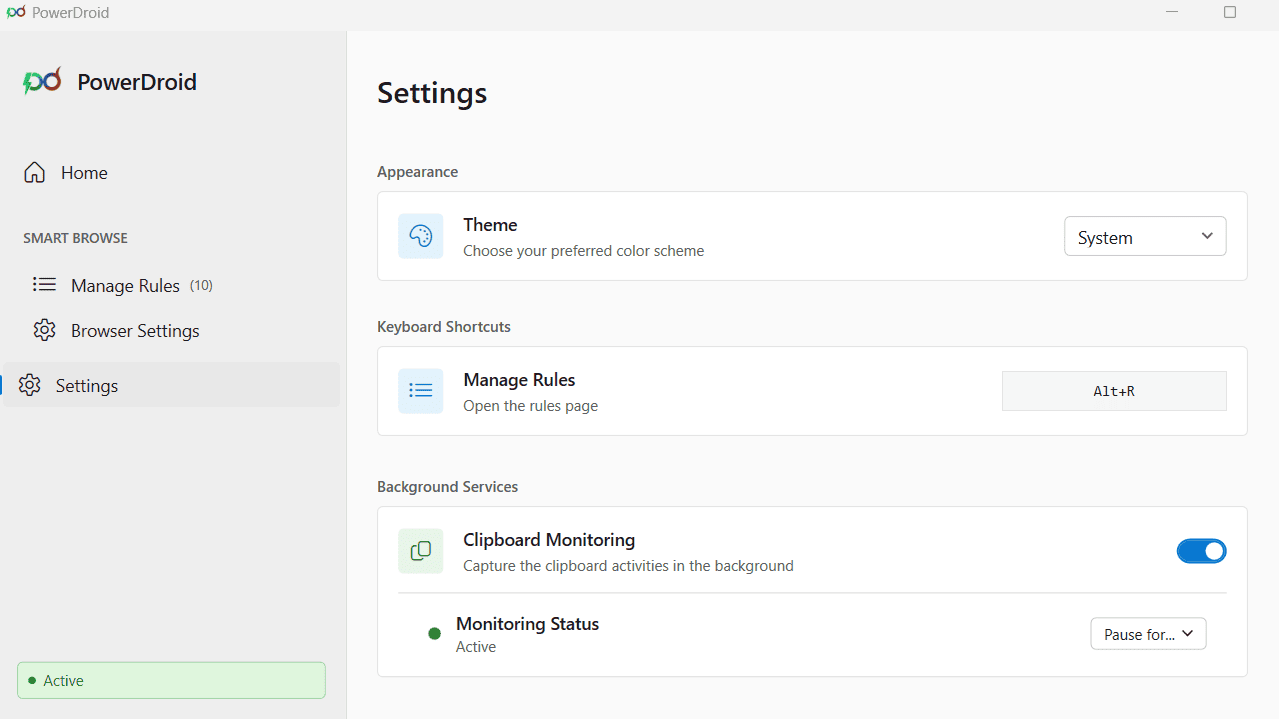
Task: Click the Theme title text
Action: 490,225
